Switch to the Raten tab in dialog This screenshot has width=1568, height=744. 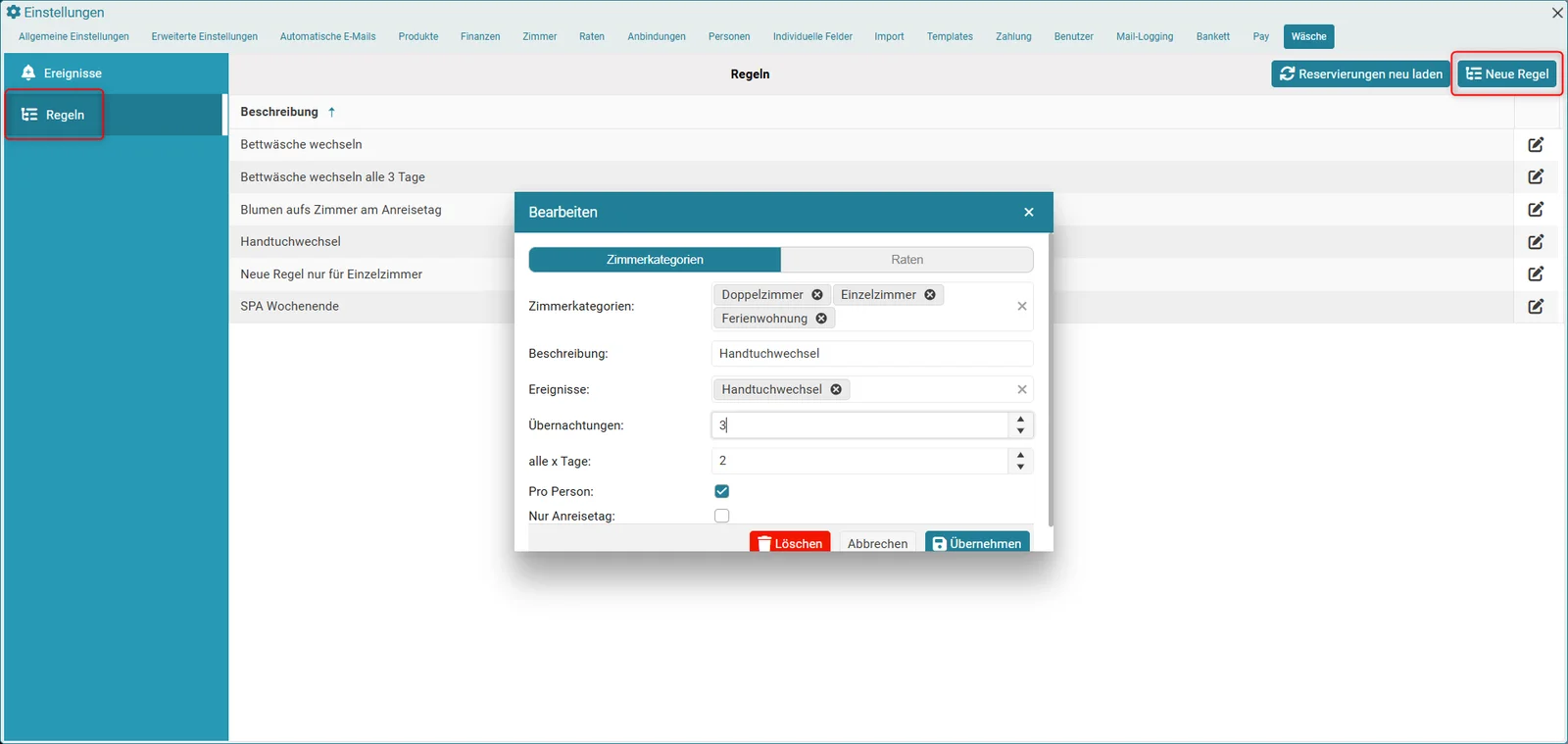907,260
